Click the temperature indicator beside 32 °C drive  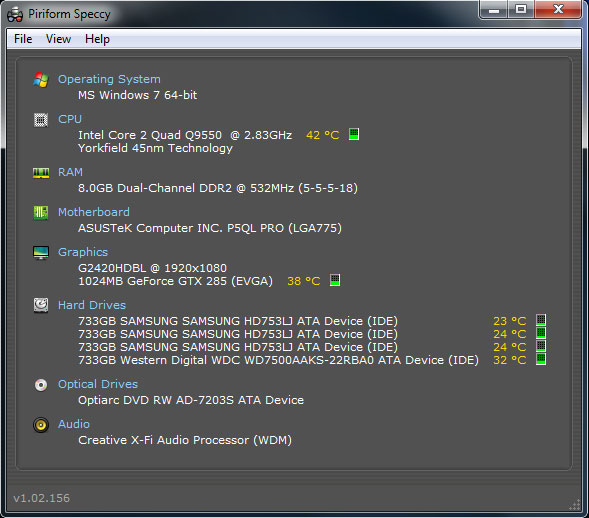541,359
